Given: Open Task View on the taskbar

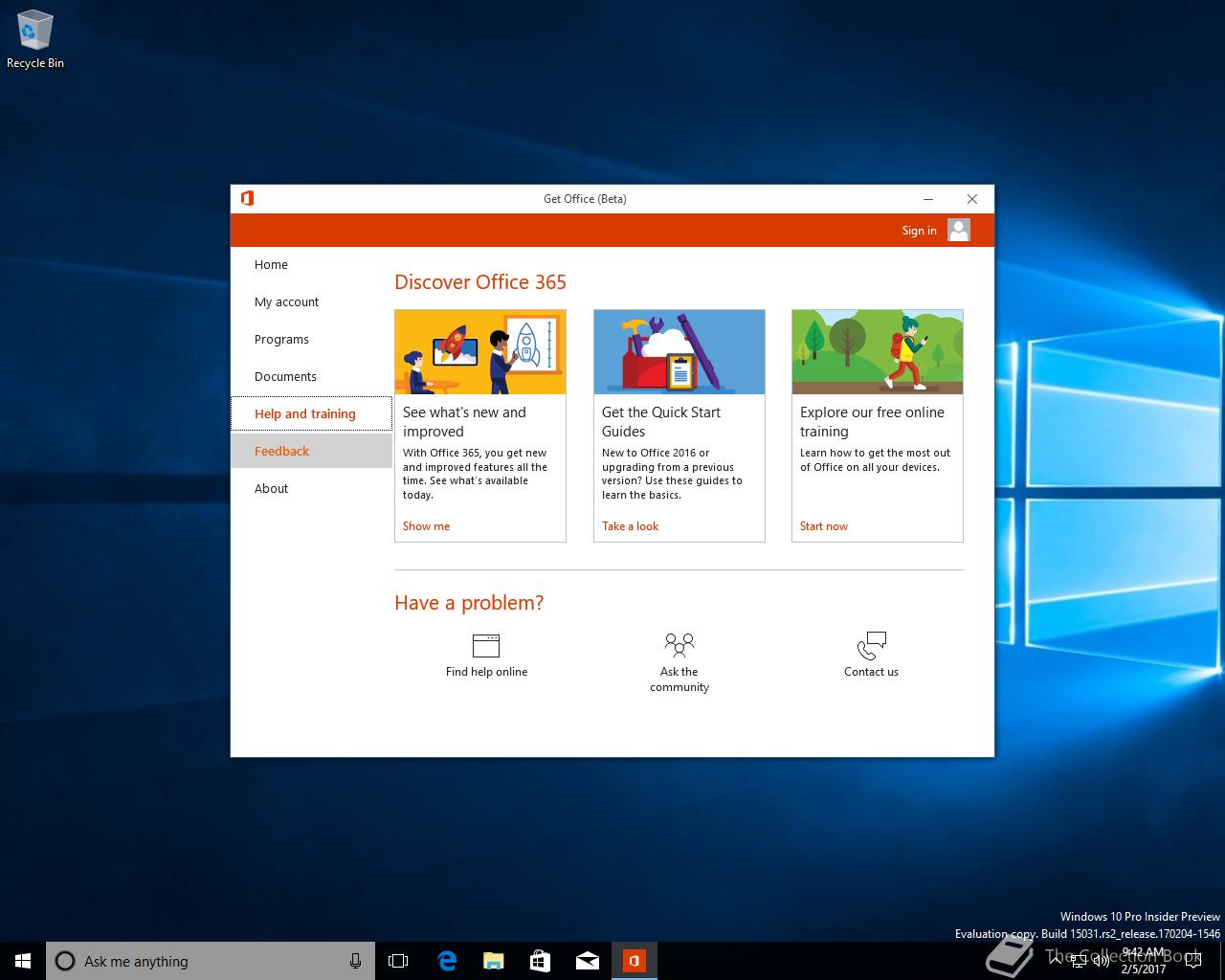Looking at the screenshot, I should tap(398, 961).
